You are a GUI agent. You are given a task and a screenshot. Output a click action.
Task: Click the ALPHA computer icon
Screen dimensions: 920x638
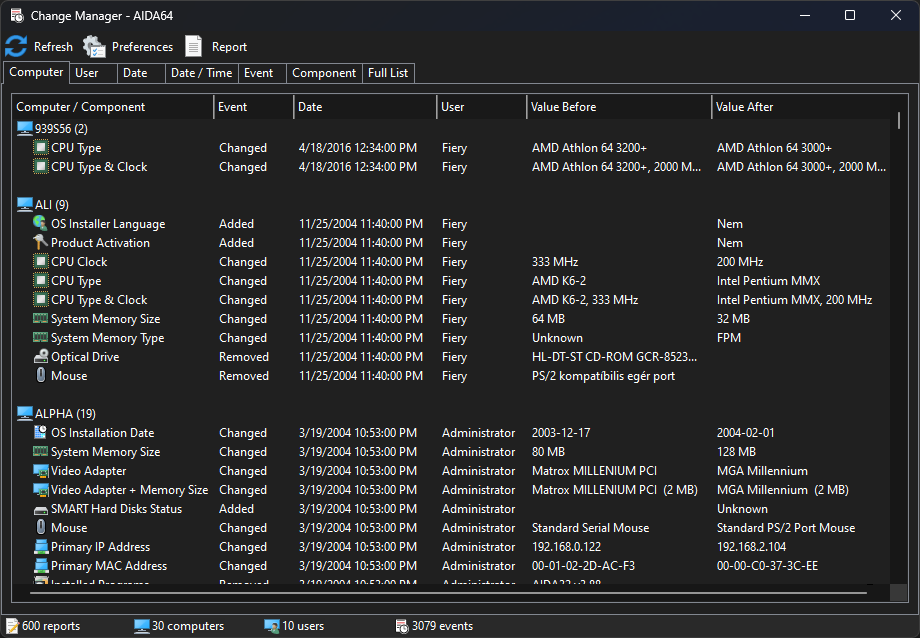click(x=25, y=413)
